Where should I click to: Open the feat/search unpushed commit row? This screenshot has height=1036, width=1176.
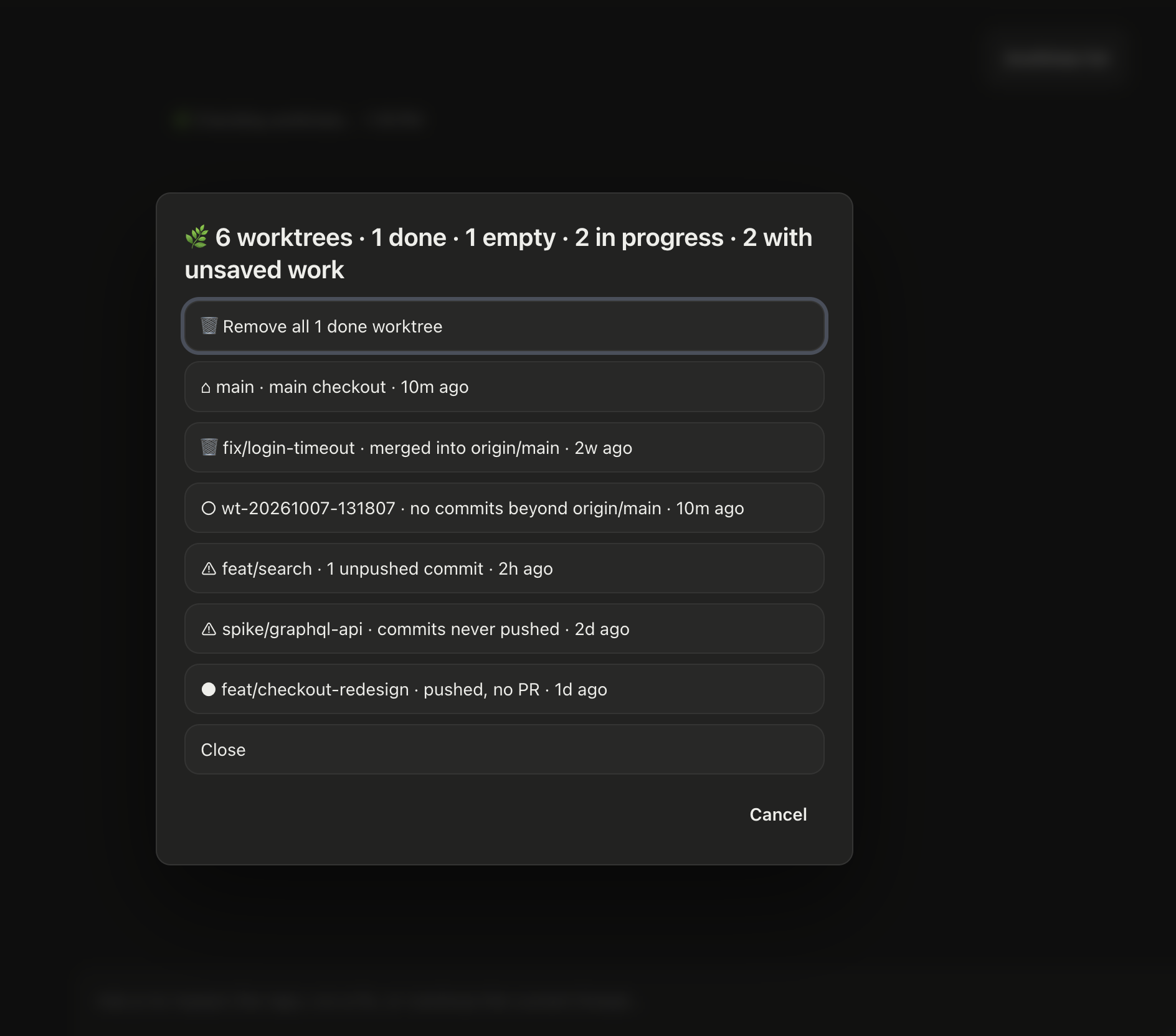click(505, 568)
